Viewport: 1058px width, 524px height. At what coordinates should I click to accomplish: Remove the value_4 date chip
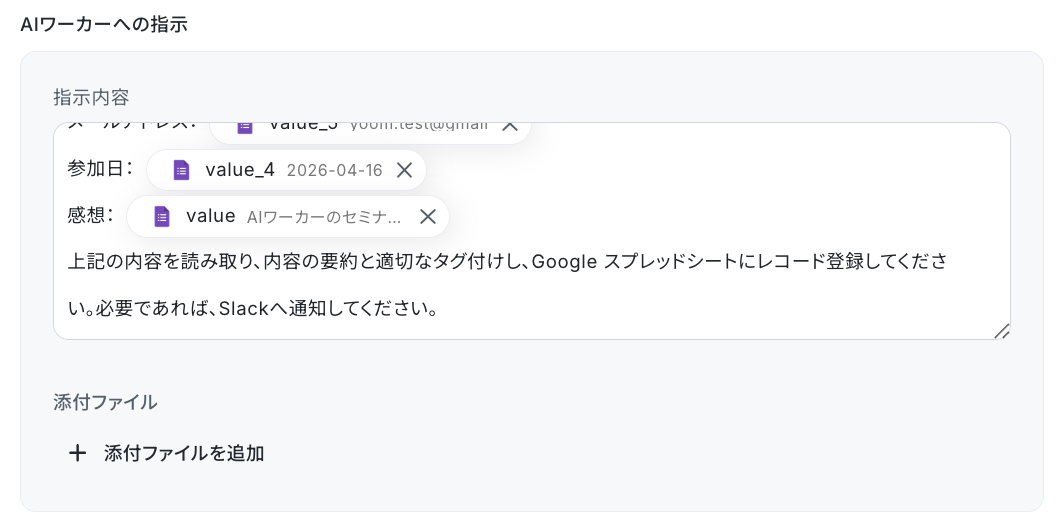click(x=404, y=170)
